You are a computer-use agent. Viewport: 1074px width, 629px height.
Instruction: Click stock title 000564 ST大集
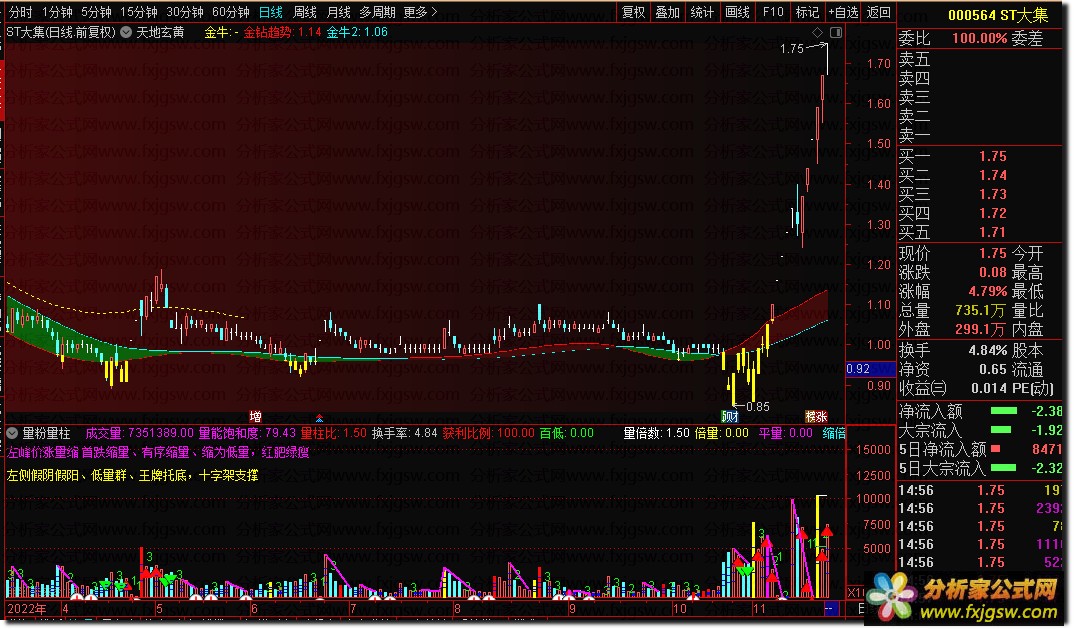click(x=997, y=15)
